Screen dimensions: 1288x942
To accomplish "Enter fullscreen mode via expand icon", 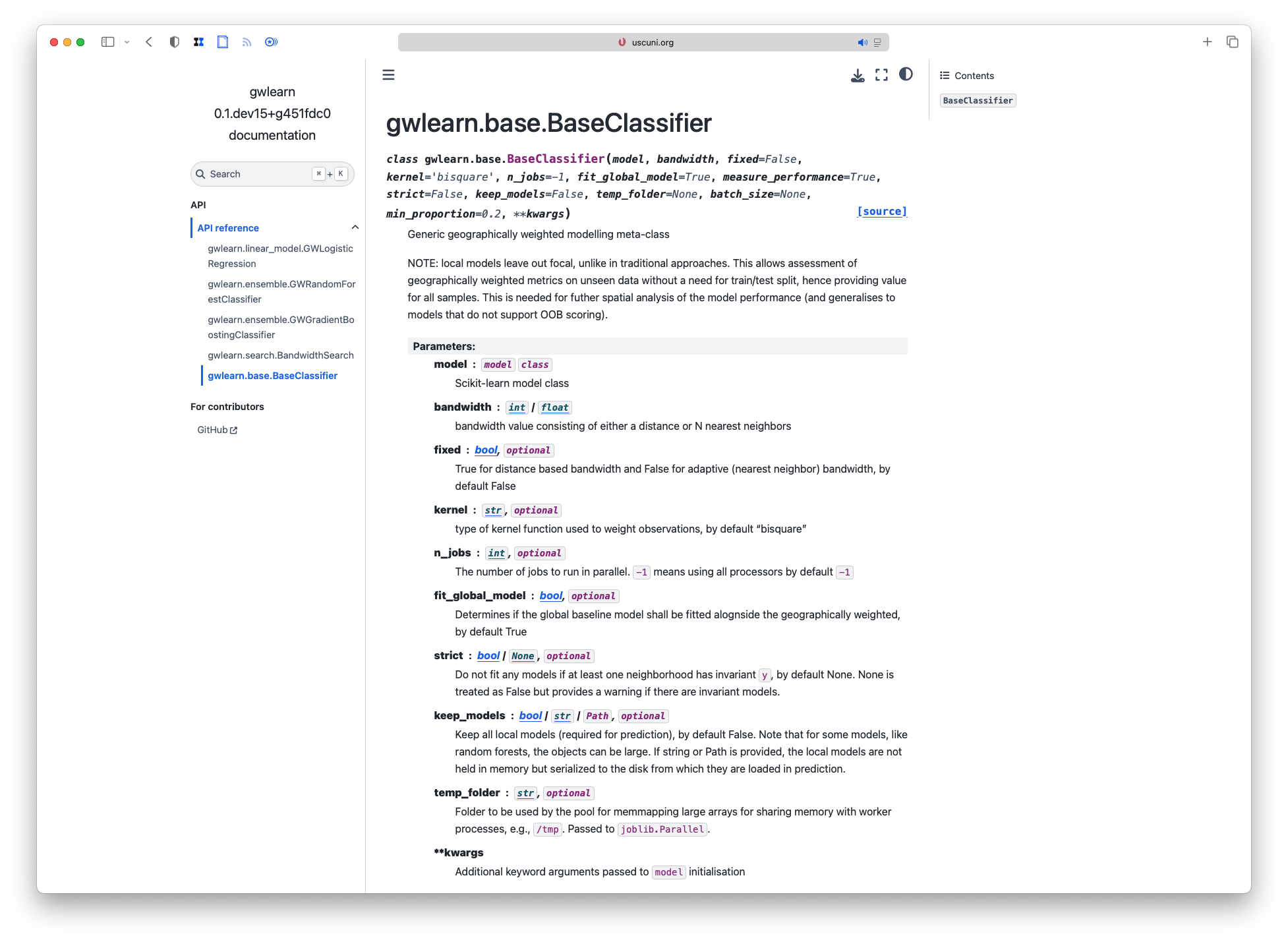I will (881, 75).
